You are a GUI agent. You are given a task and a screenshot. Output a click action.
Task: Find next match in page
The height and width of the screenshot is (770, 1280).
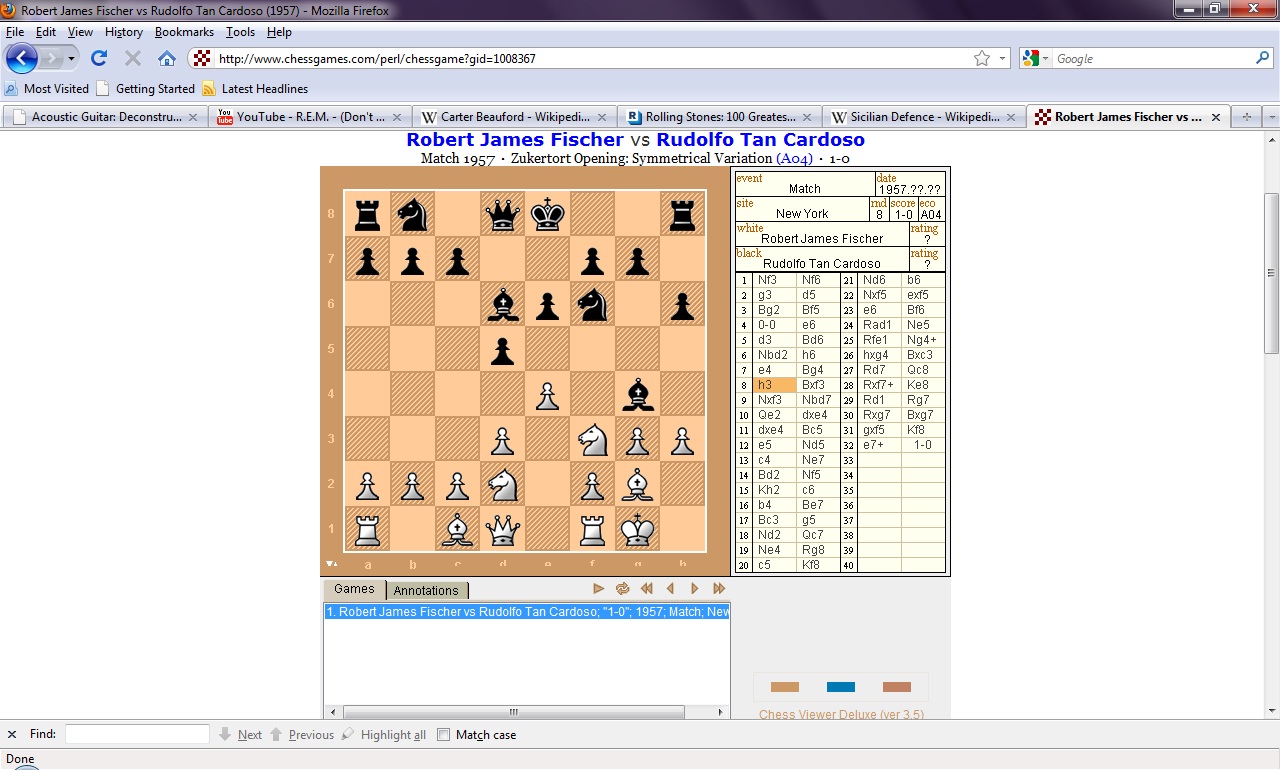coord(240,735)
